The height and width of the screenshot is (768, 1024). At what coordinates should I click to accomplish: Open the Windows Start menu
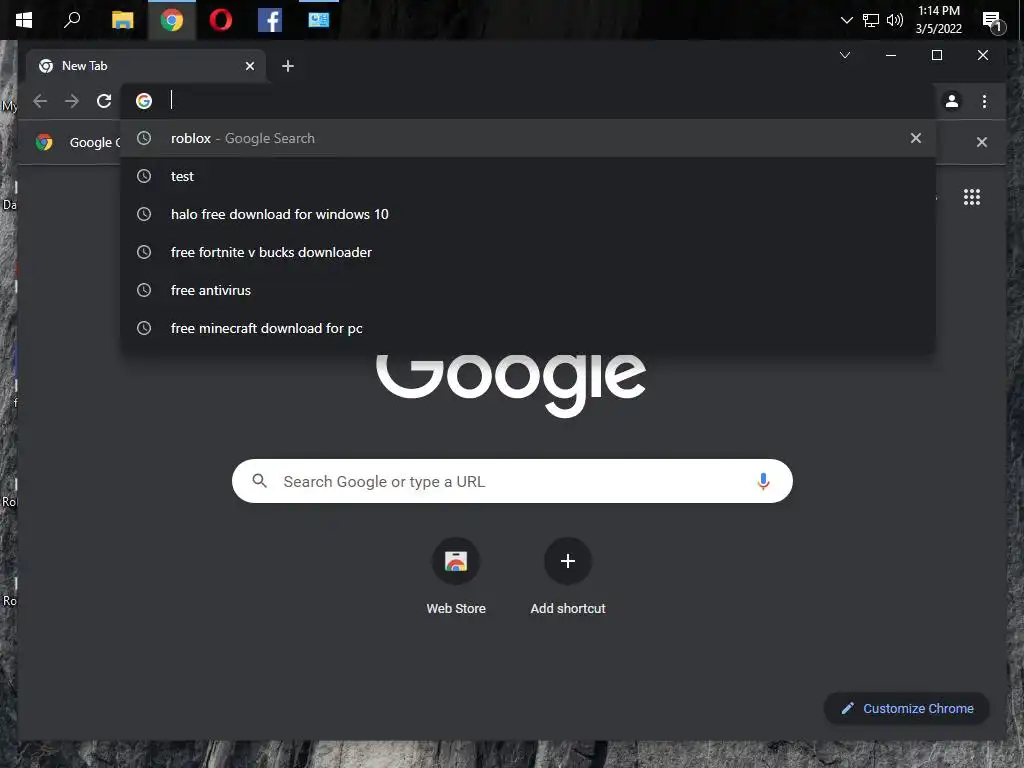[24, 20]
